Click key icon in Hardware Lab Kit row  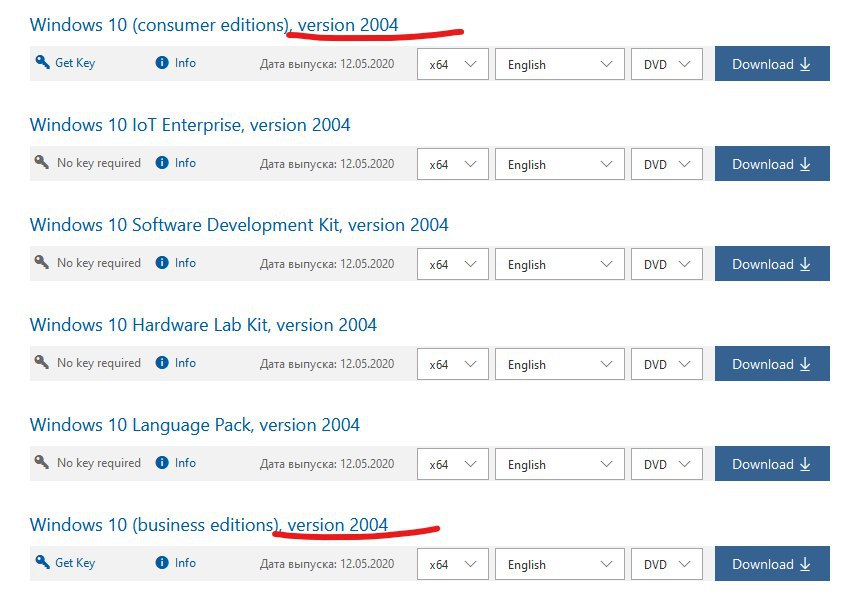point(42,362)
